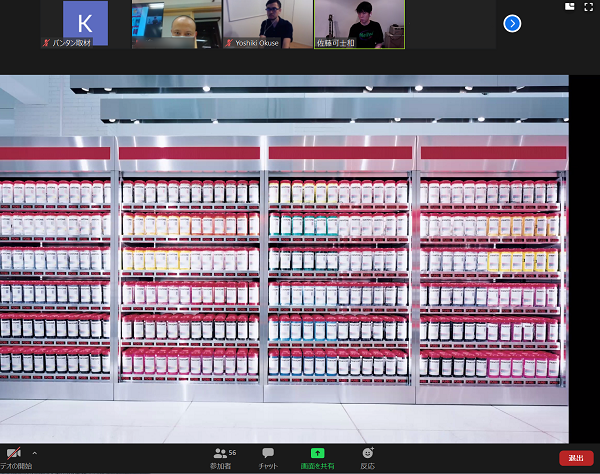Expand video options caret beside camera
600x474 pixels.
[x=34, y=453]
